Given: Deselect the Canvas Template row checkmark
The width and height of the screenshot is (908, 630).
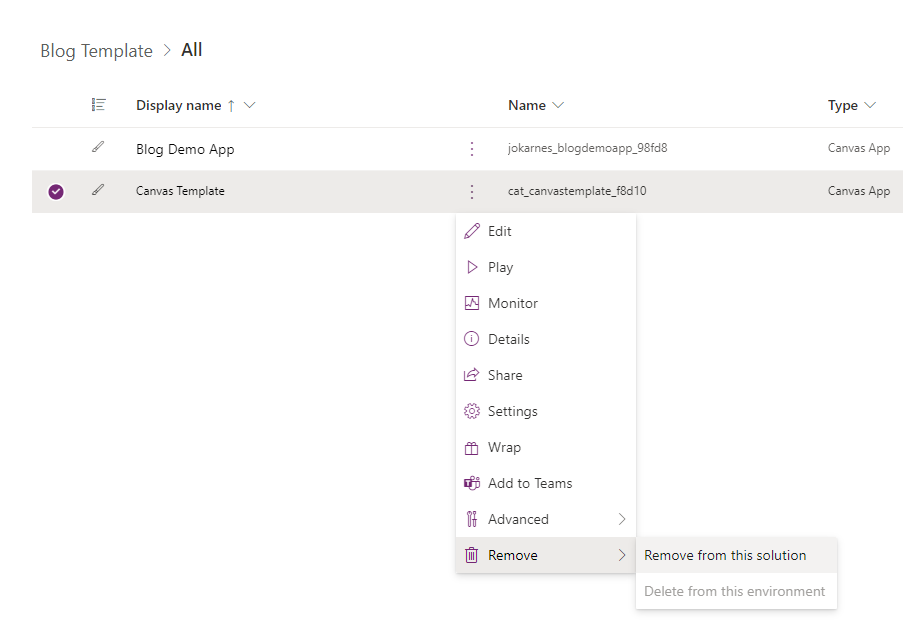Looking at the screenshot, I should [x=56, y=191].
